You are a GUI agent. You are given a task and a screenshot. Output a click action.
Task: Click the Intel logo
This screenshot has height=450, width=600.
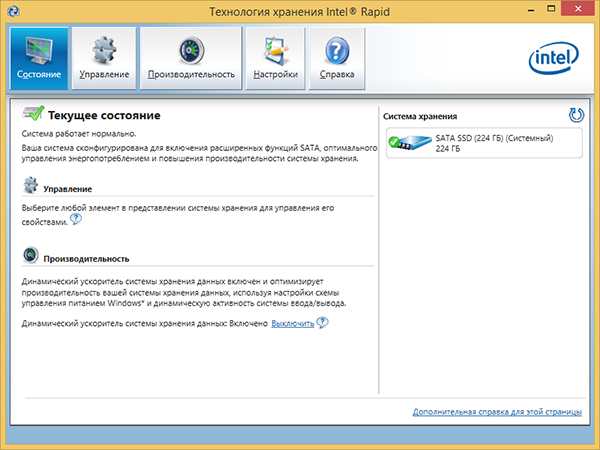point(554,58)
